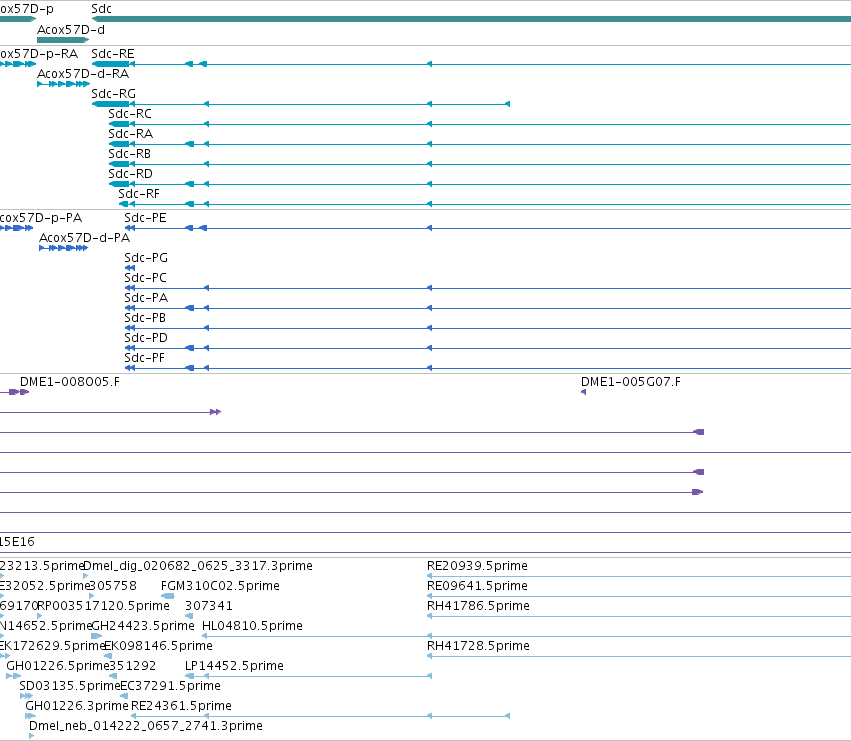The image size is (851, 741).
Task: Click the SD03135.5prime EST label
Action: (69, 686)
